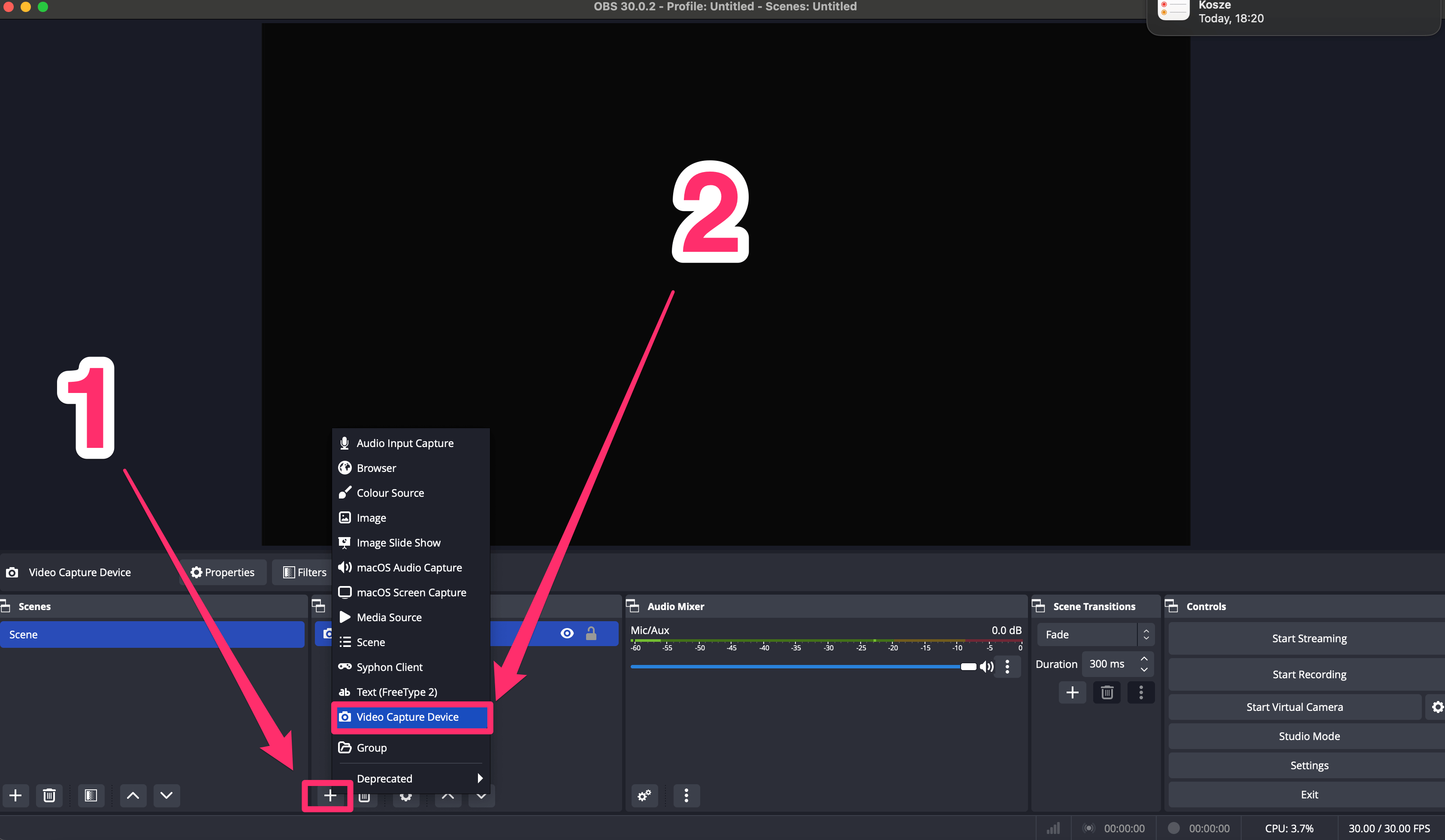
Task: Click the Properties panel icon
Action: tap(196, 571)
